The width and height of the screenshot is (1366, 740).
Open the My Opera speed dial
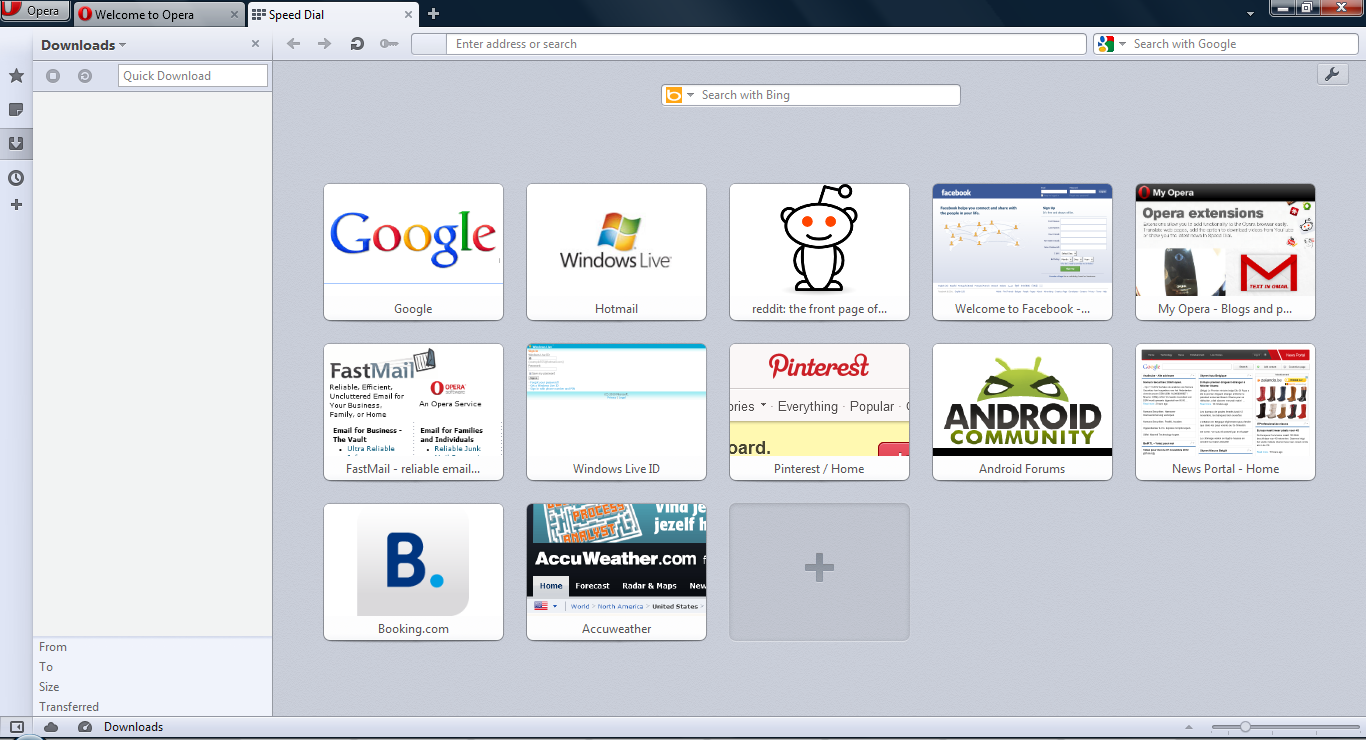click(1225, 252)
